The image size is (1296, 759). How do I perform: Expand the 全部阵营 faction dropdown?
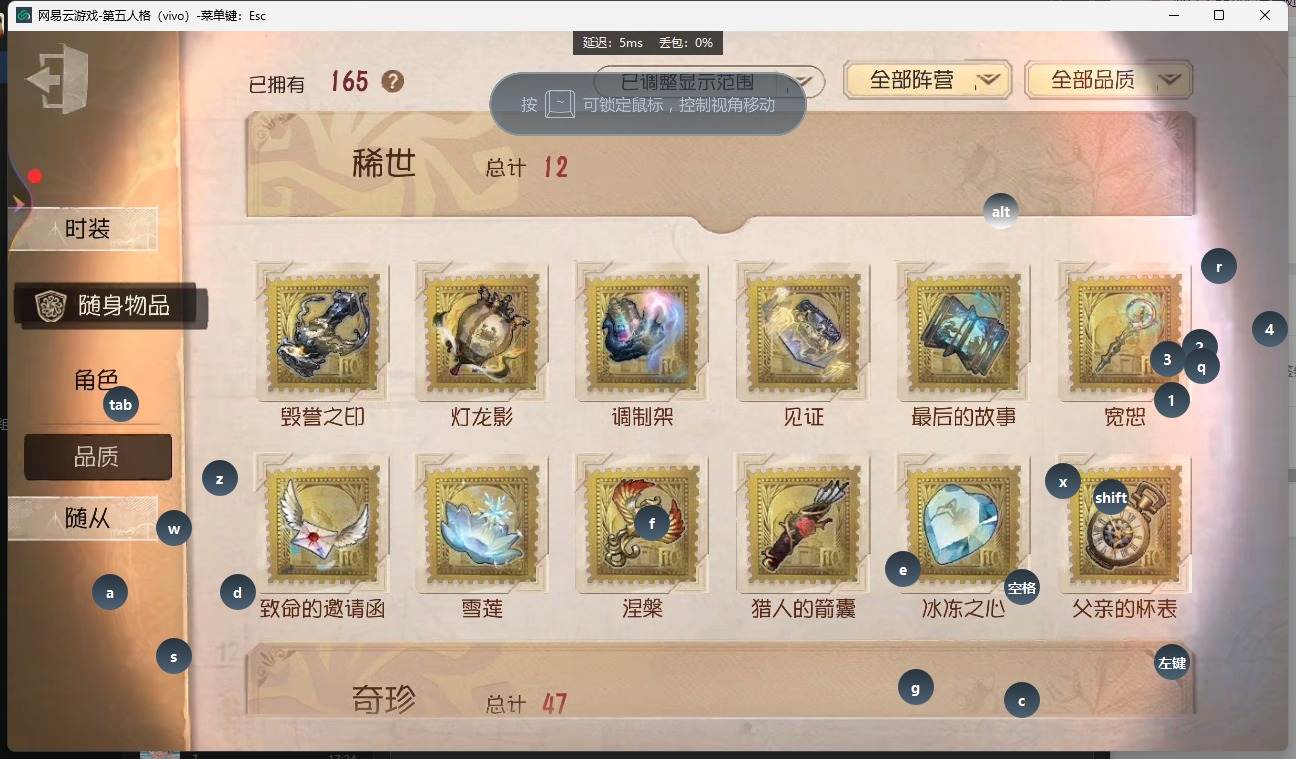tap(927, 80)
